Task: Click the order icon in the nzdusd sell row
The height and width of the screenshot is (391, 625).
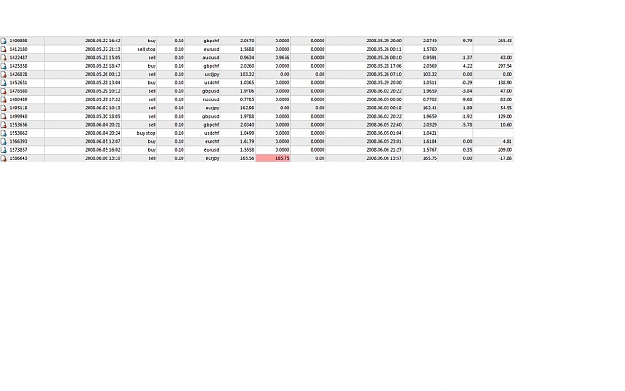Action: [4, 100]
